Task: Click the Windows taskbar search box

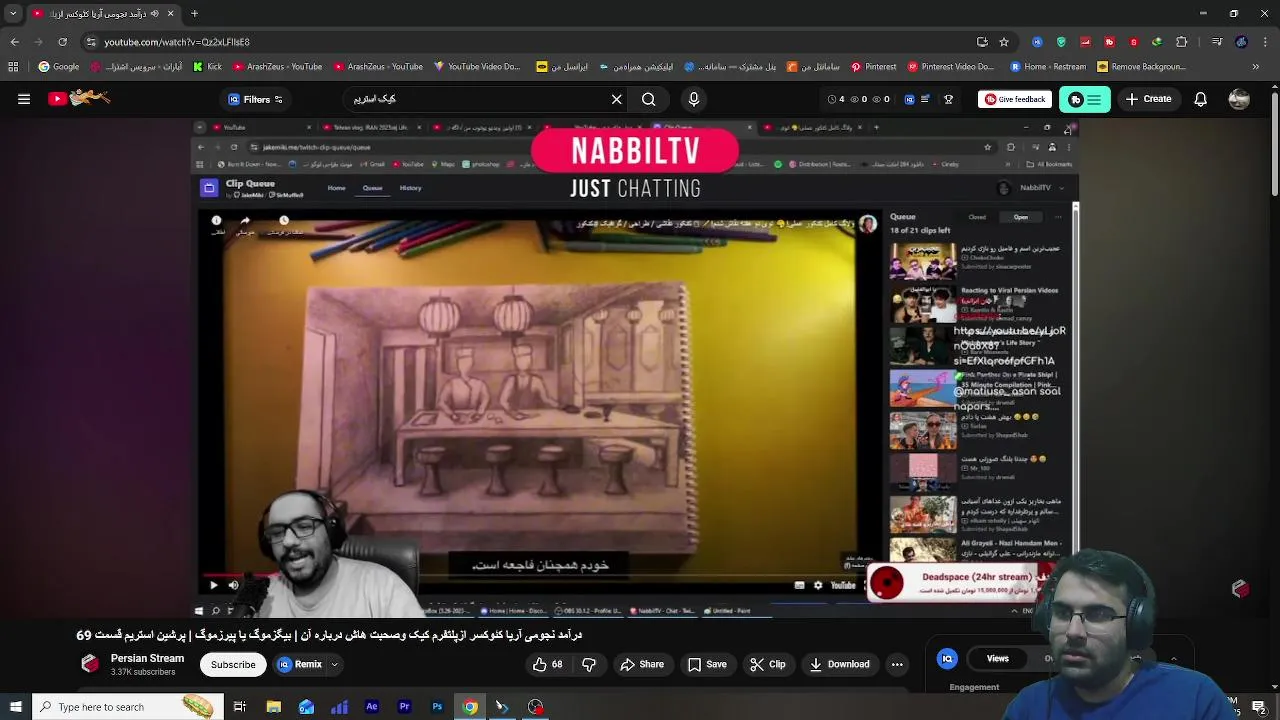Action: (x=126, y=707)
